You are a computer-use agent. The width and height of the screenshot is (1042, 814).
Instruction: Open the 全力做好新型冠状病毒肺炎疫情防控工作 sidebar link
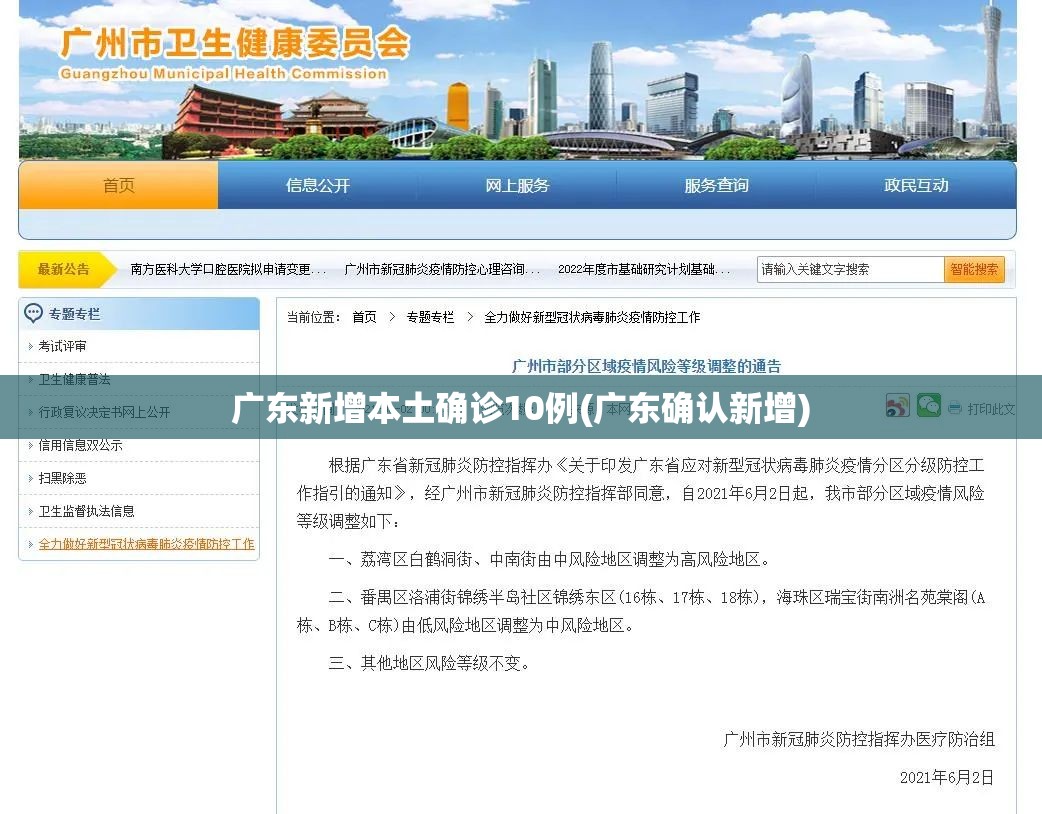[x=146, y=544]
